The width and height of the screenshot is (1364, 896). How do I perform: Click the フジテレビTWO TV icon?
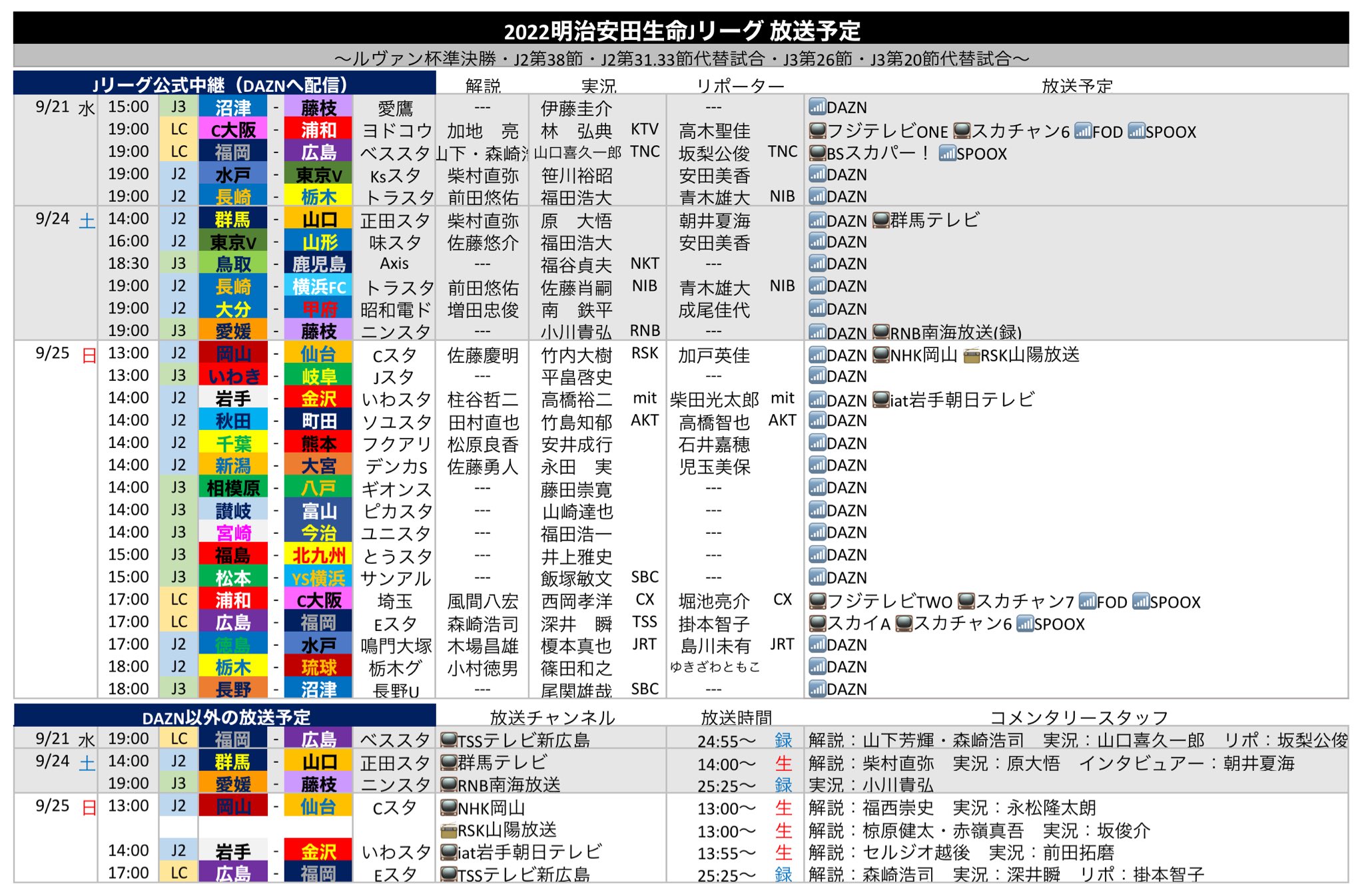pos(817,601)
